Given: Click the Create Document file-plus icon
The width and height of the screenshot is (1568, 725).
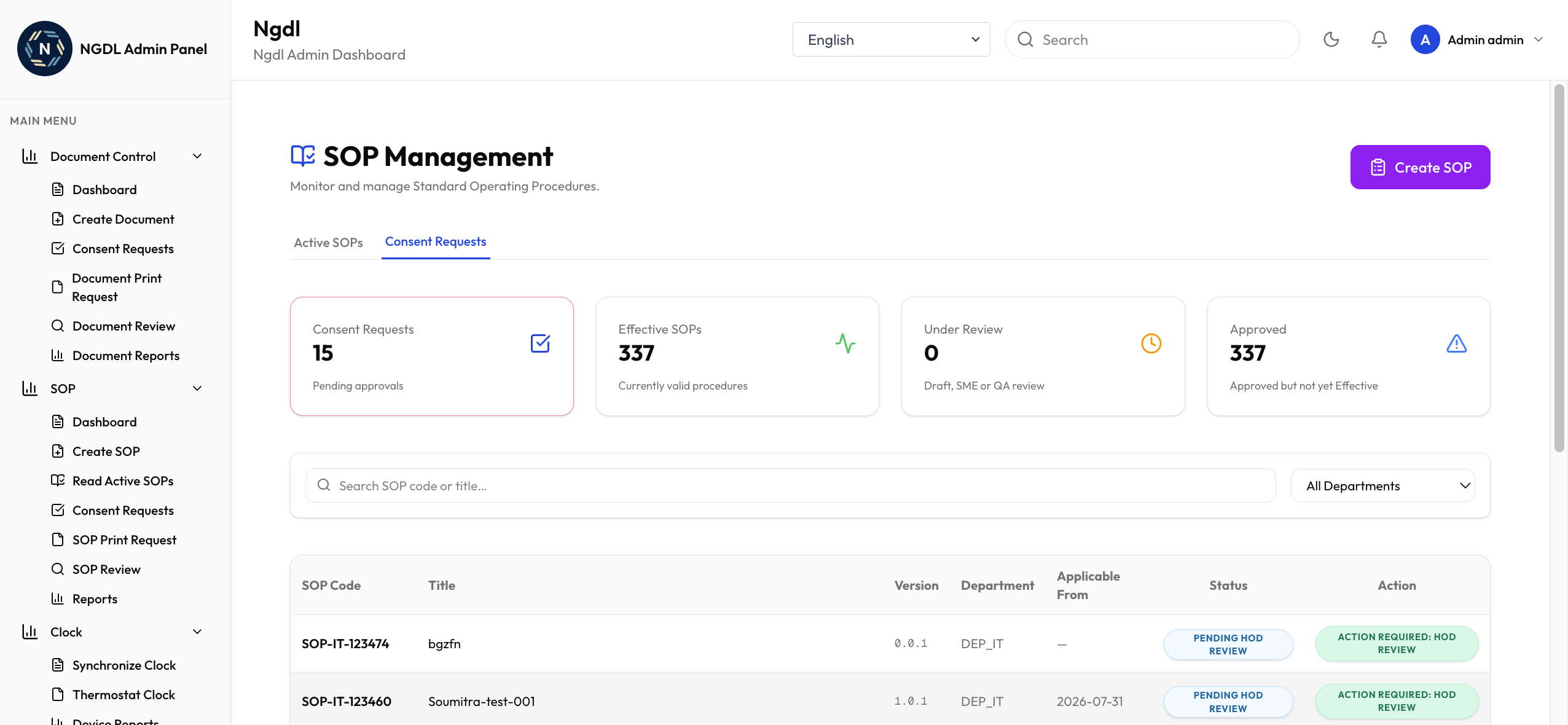Looking at the screenshot, I should (58, 219).
